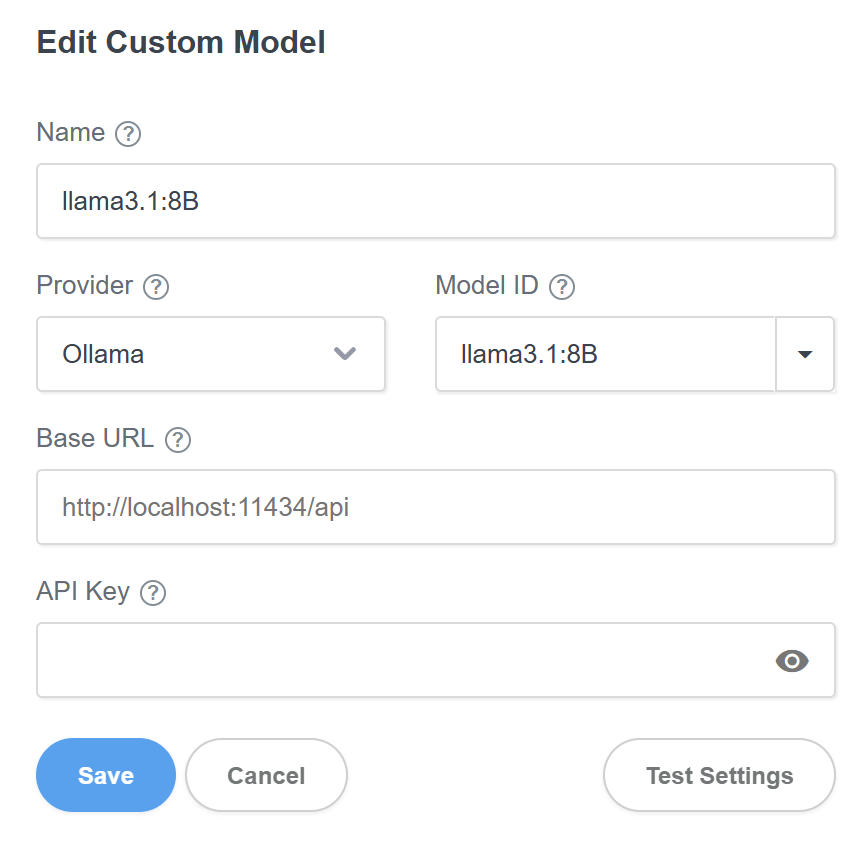Click the "Name" field label

[70, 133]
